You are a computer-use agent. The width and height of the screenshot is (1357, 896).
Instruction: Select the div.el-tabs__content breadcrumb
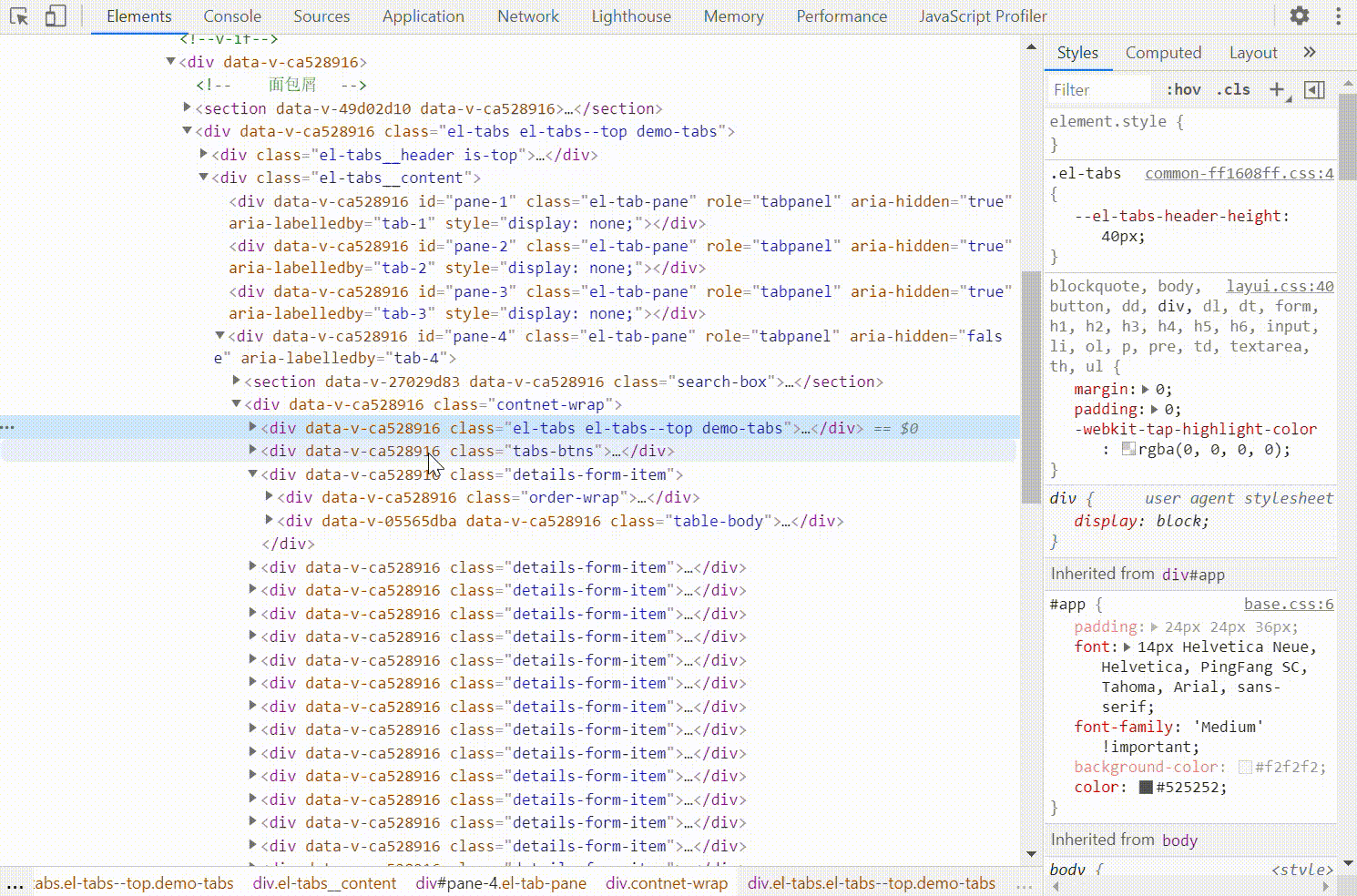324,883
